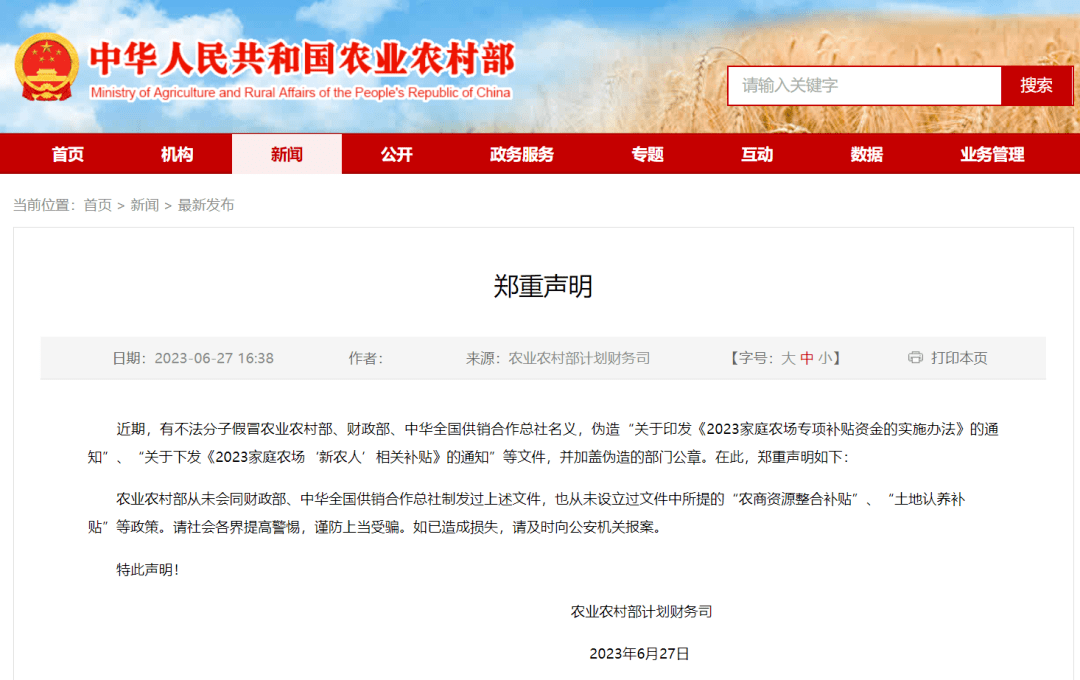This screenshot has width=1080, height=680.
Task: Open the 政务服务 navigation item
Action: tap(521, 154)
